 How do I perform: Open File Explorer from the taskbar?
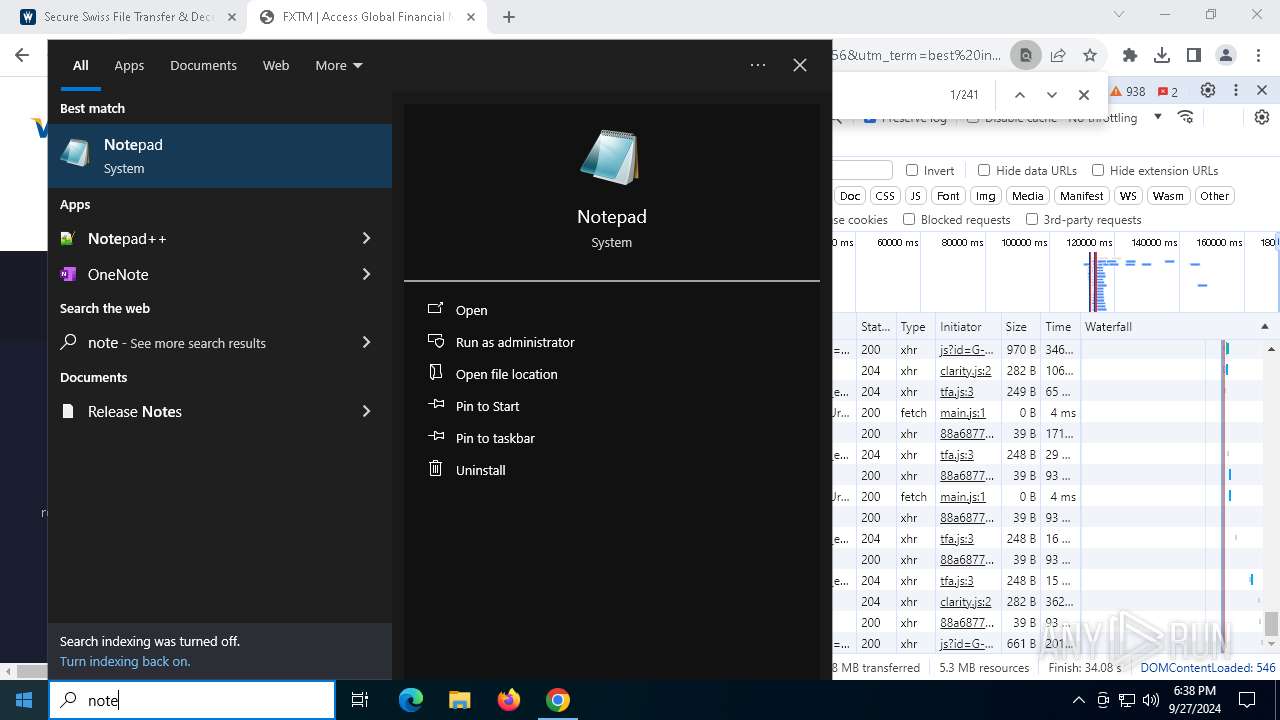tap(459, 700)
